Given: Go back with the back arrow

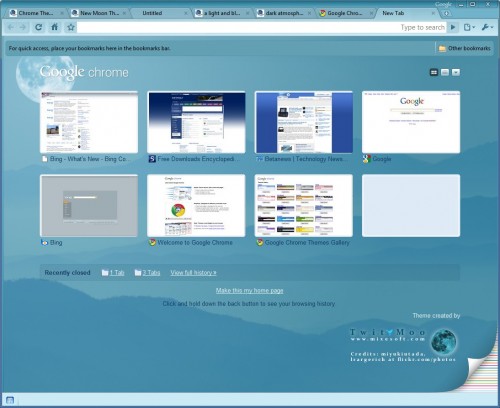Looking at the screenshot, I should (x=11, y=27).
